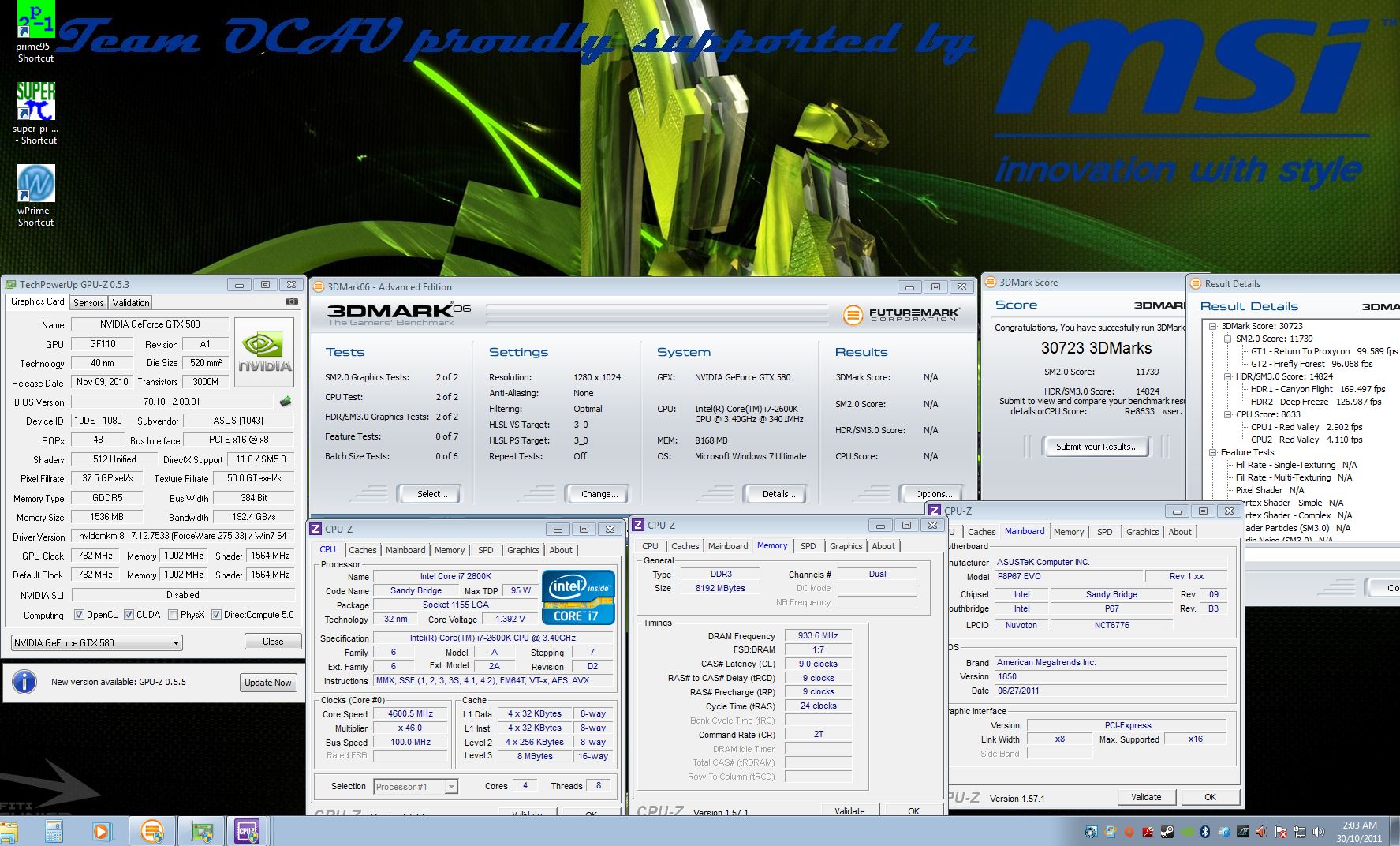1400x846 pixels.
Task: Select CPU2 - Red Valley row
Action: (1306, 440)
